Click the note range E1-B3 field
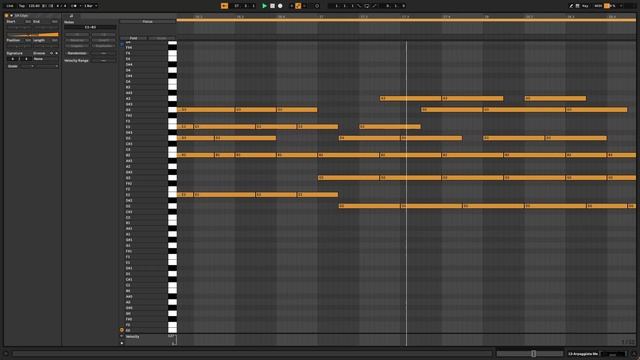The width and height of the screenshot is (640, 360). [90, 27]
